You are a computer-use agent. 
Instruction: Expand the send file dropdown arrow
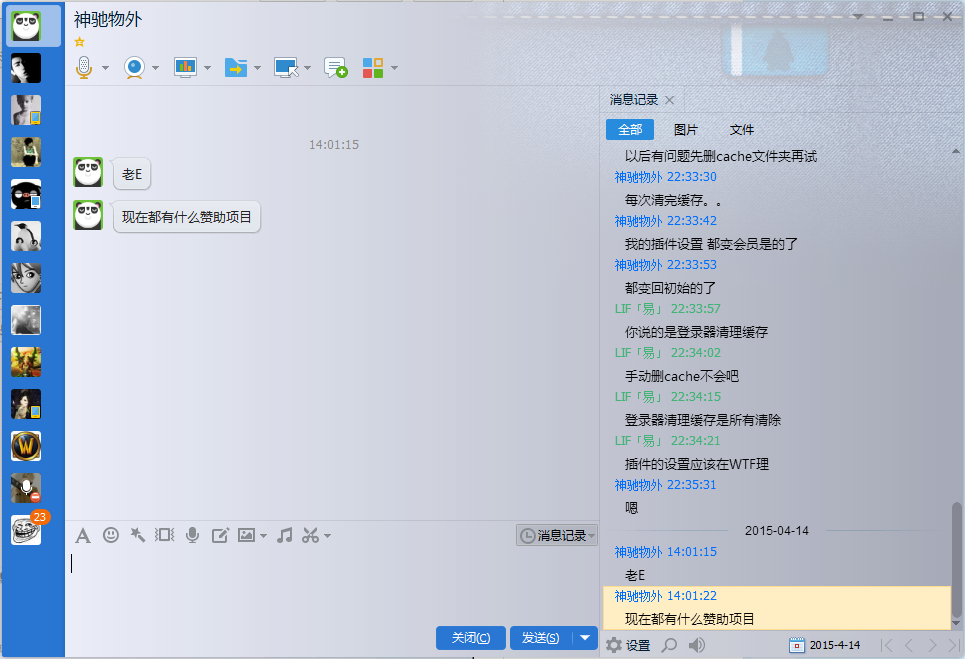click(x=257, y=68)
